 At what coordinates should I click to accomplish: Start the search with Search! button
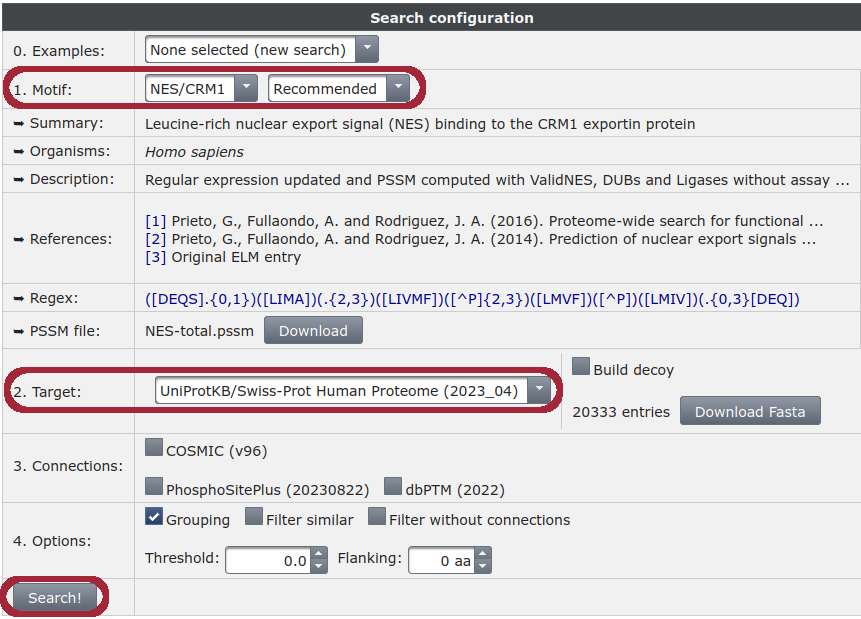55,598
